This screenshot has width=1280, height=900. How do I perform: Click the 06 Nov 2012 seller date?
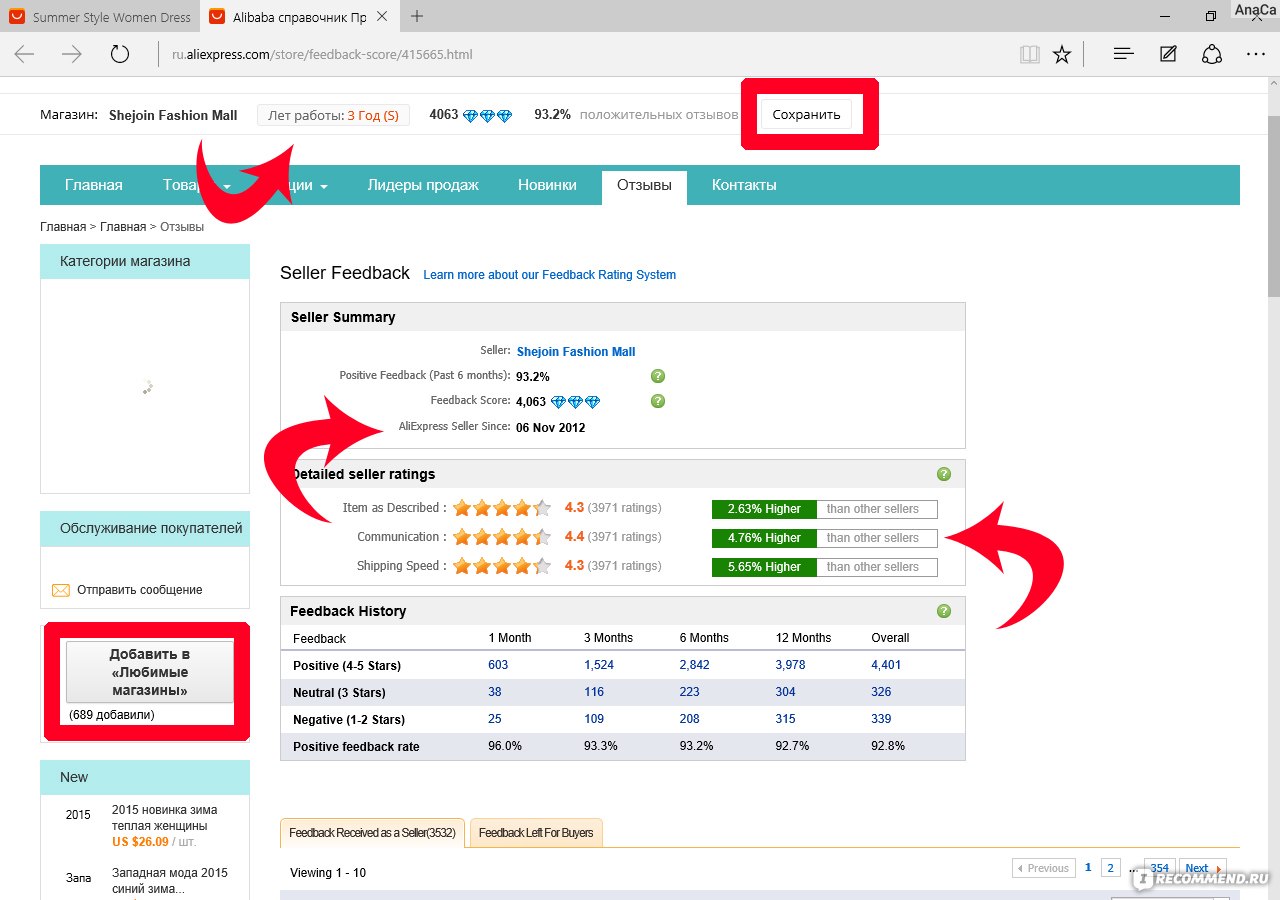(550, 428)
